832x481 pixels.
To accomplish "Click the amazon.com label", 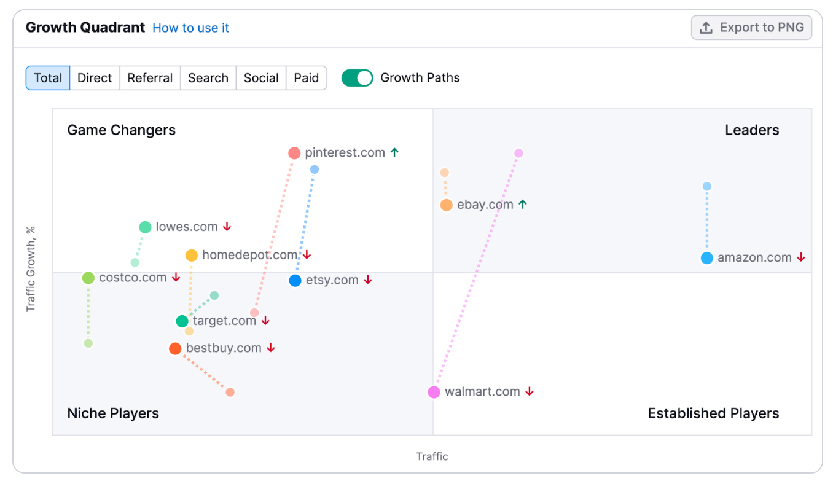I will point(755,257).
